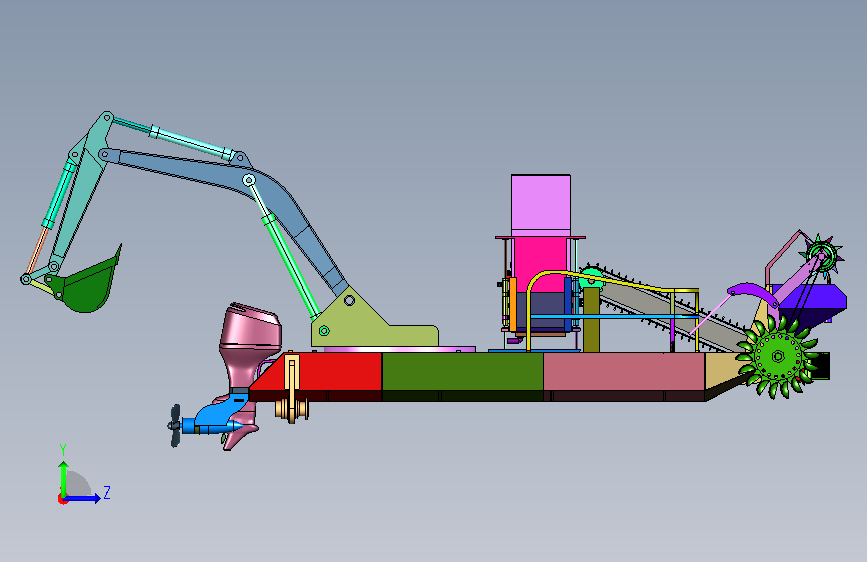Click the Y axis label on triad
867x562 pixels.
63,450
